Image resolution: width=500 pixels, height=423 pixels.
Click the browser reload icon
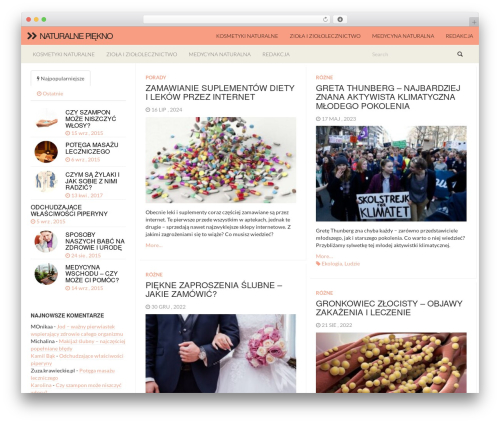(325, 19)
